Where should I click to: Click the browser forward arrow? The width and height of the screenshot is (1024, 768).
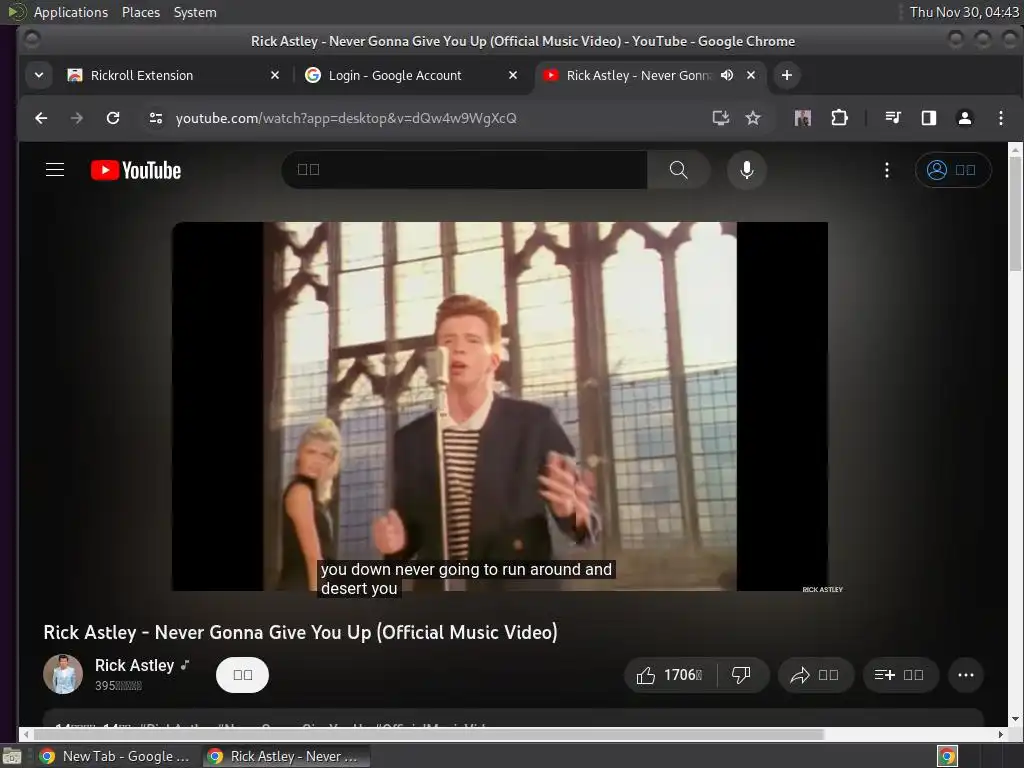click(x=76, y=118)
